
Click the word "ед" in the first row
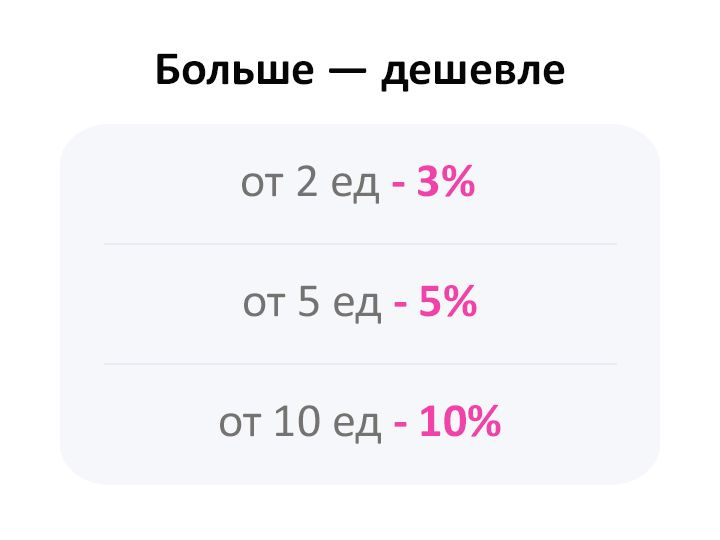click(355, 186)
